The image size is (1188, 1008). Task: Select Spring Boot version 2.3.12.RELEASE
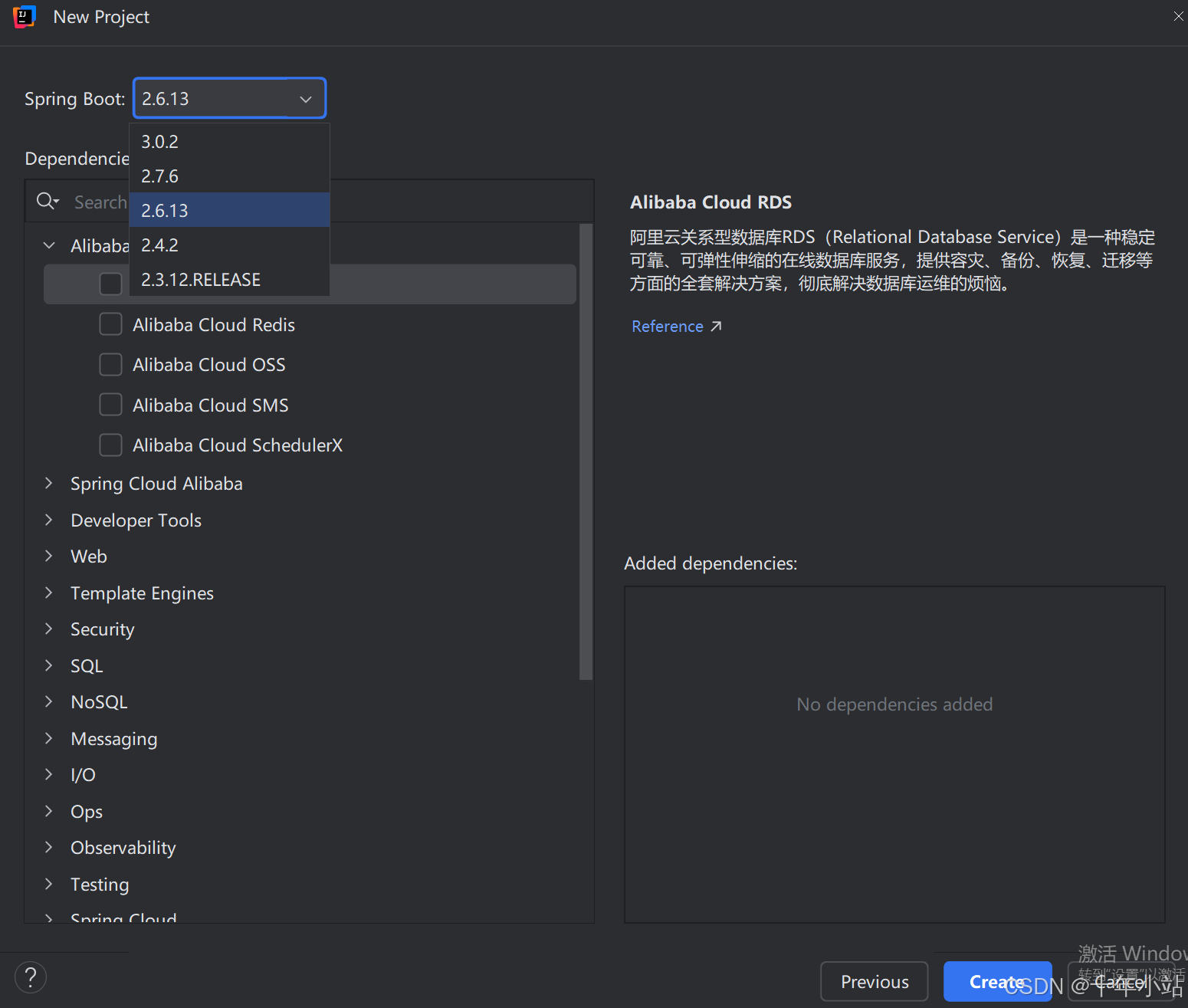[230, 279]
